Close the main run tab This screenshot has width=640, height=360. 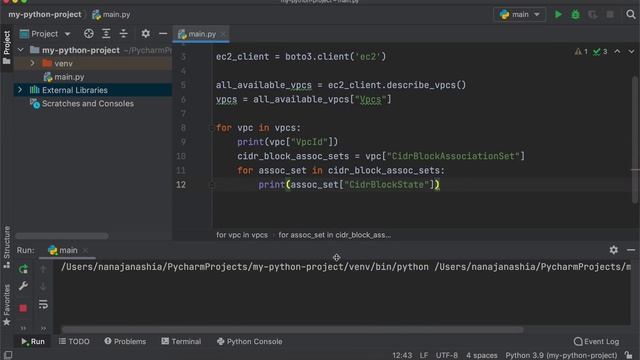click(85, 250)
